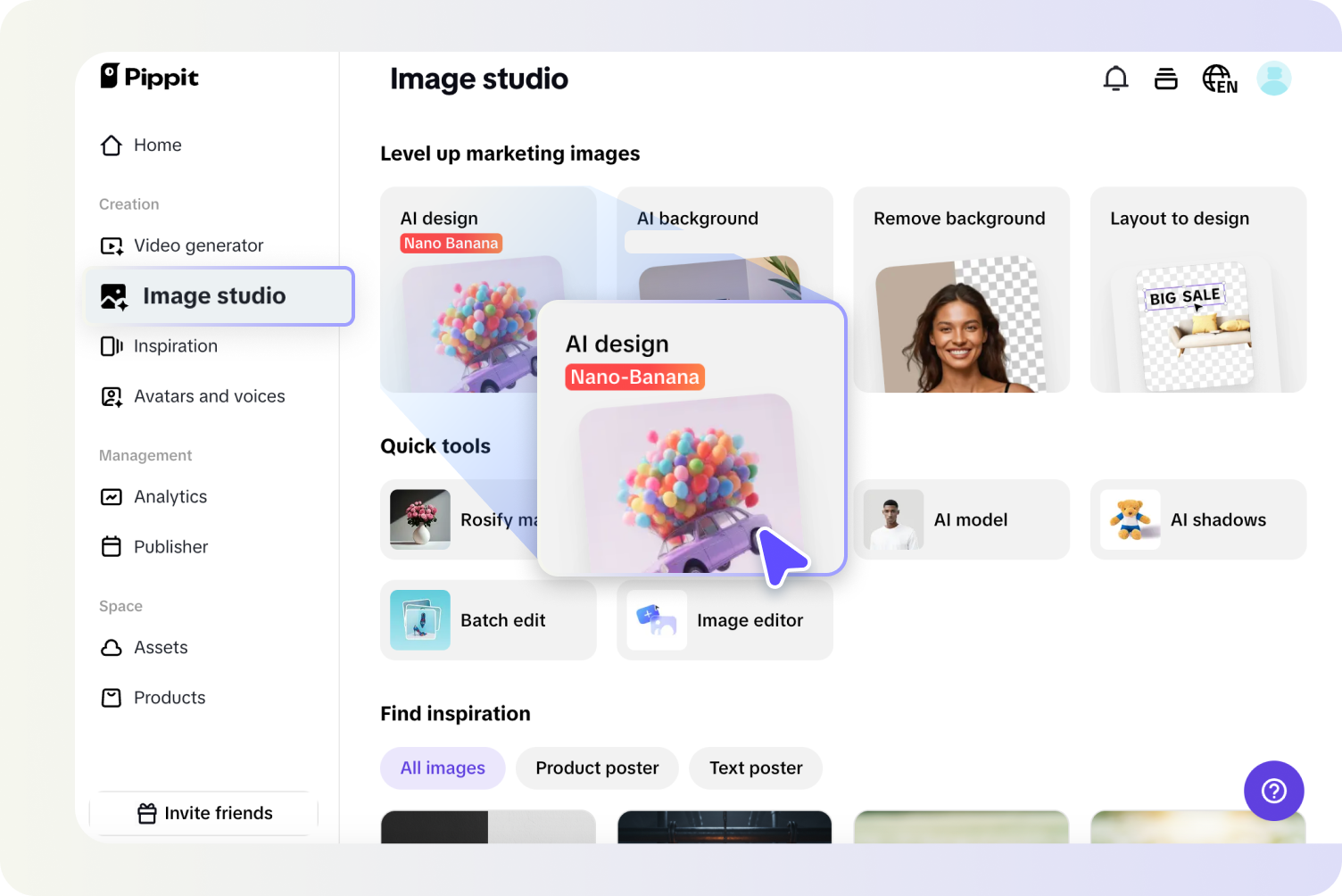Click the Pippit logo

pos(148,78)
